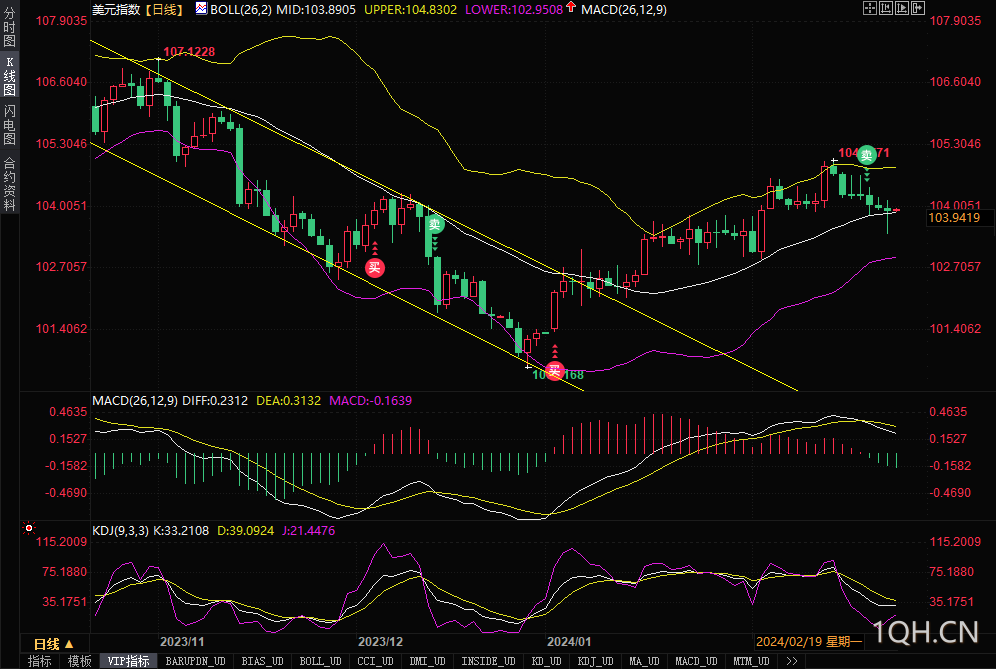996x669 pixels.
Task: Apply the MA_UD indicator
Action: (643, 661)
